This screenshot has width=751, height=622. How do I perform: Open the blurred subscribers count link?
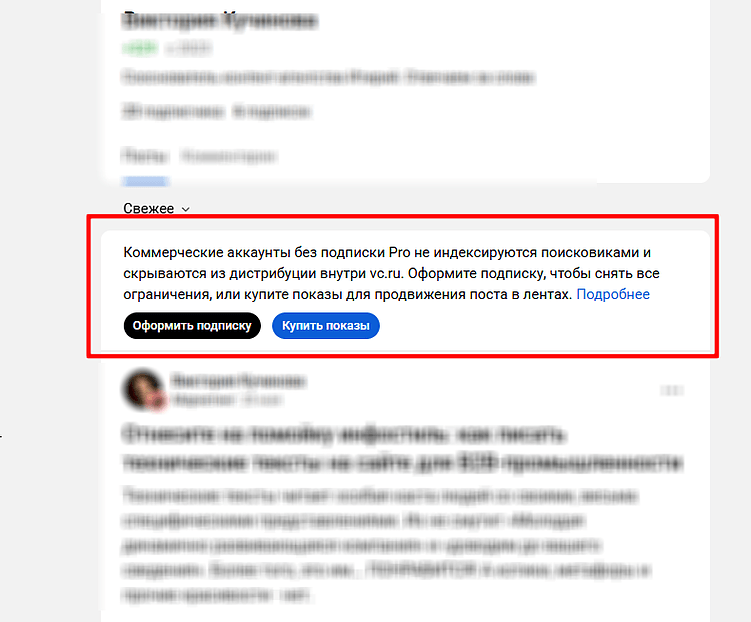click(173, 112)
